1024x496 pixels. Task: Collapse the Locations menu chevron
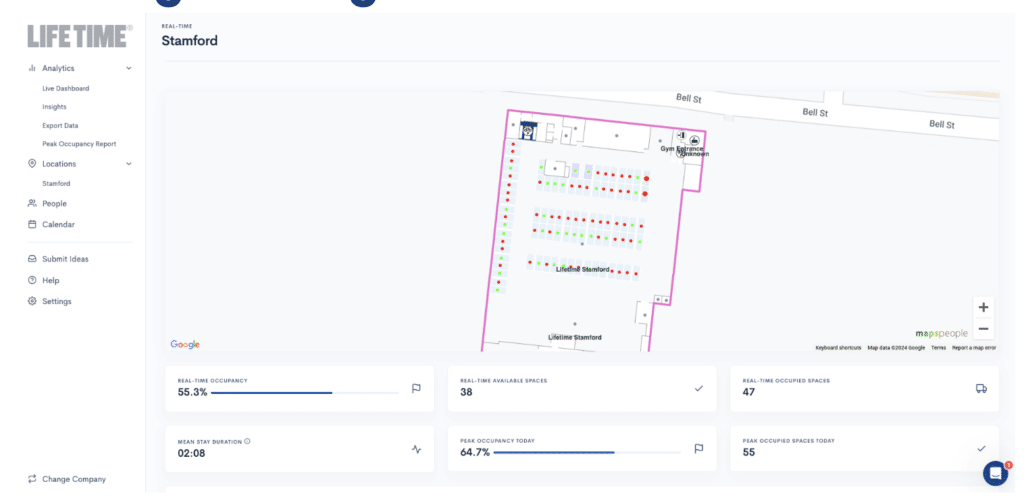click(x=129, y=164)
